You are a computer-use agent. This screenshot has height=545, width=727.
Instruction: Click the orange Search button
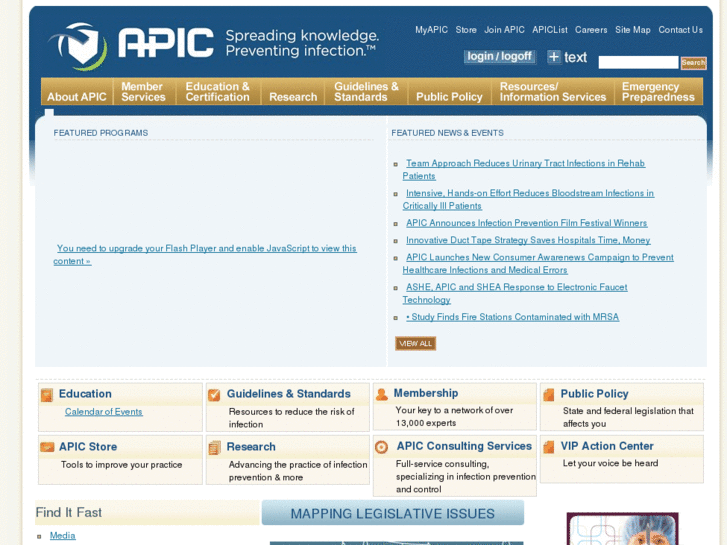693,63
